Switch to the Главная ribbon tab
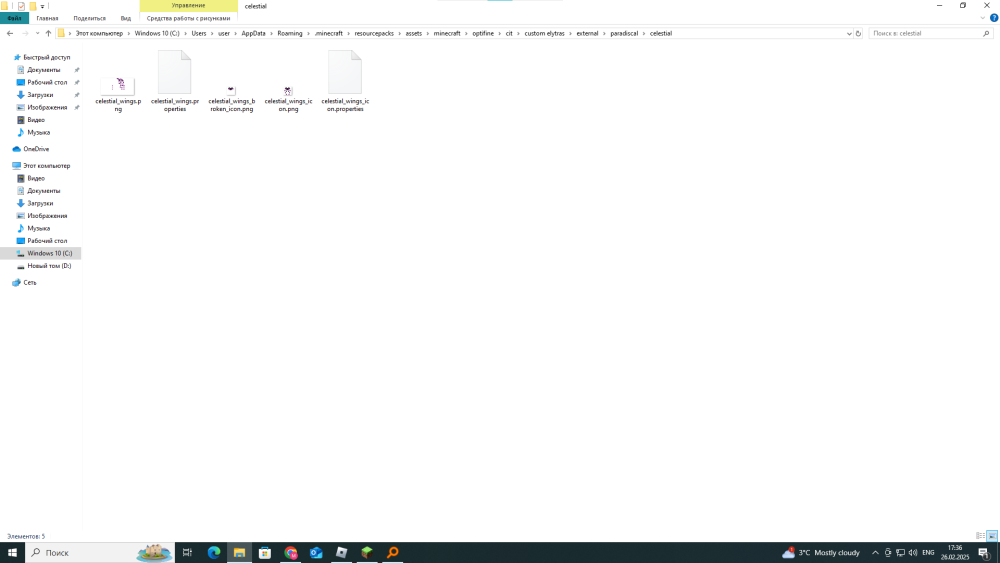Screen dimensions: 1000x563 (x=47, y=18)
